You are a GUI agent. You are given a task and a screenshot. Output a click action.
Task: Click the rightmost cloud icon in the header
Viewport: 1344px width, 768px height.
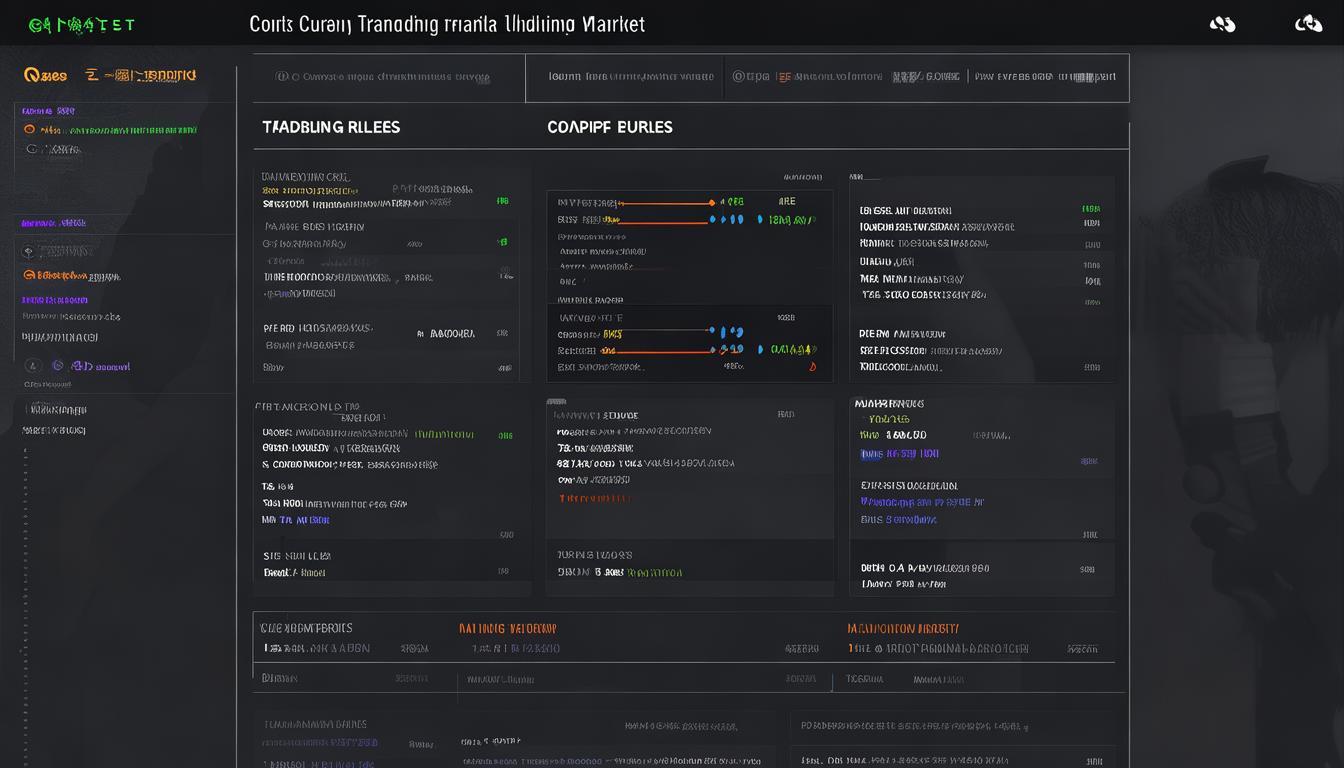[x=1308, y=24]
